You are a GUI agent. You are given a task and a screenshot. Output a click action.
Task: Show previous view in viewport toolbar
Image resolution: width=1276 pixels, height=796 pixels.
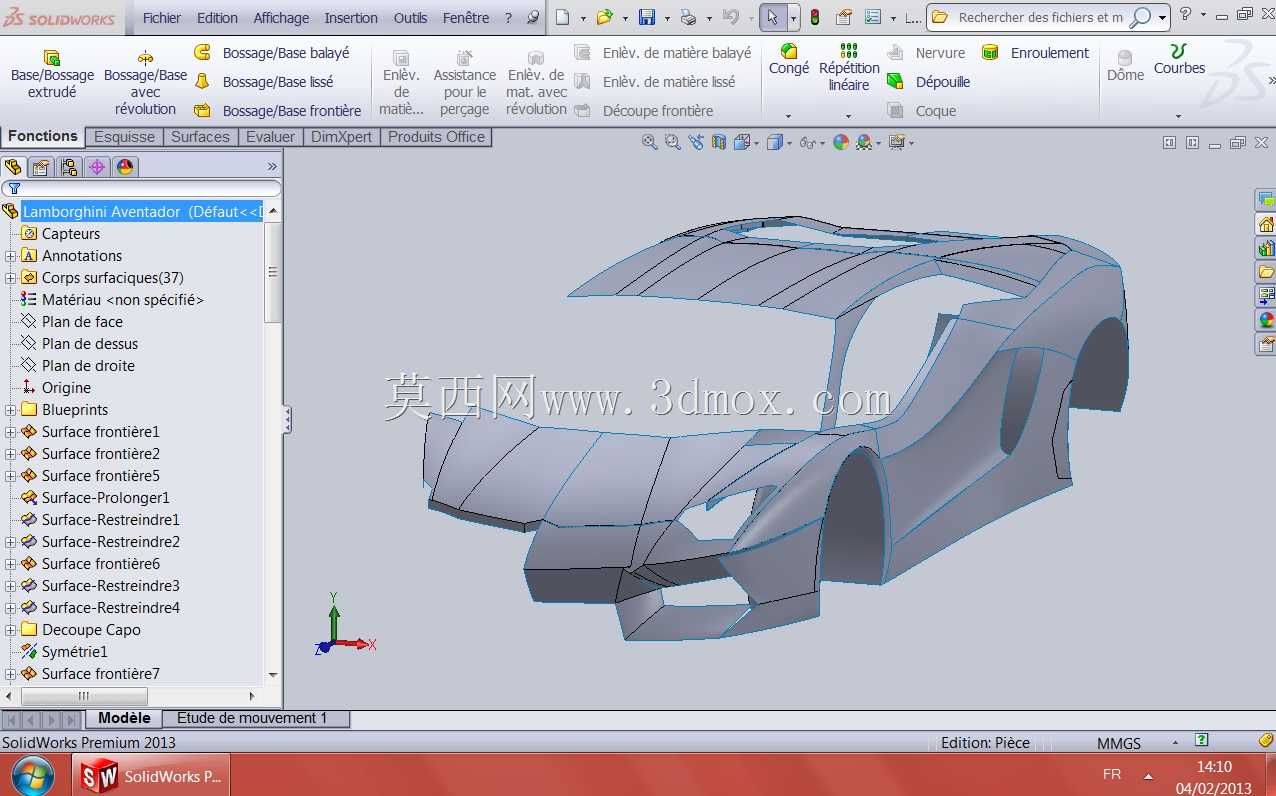tap(696, 143)
